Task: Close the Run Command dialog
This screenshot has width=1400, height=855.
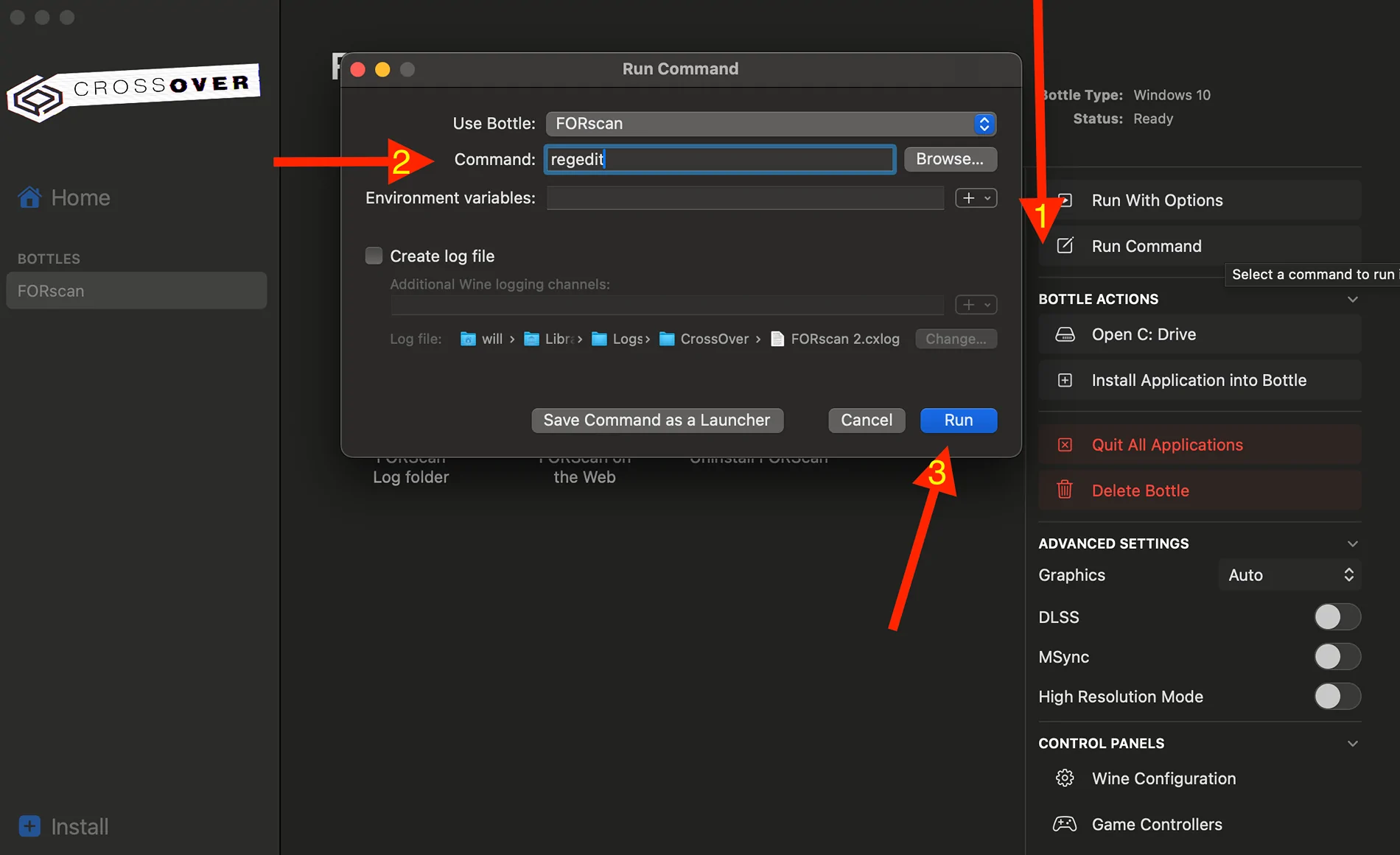Action: click(358, 69)
